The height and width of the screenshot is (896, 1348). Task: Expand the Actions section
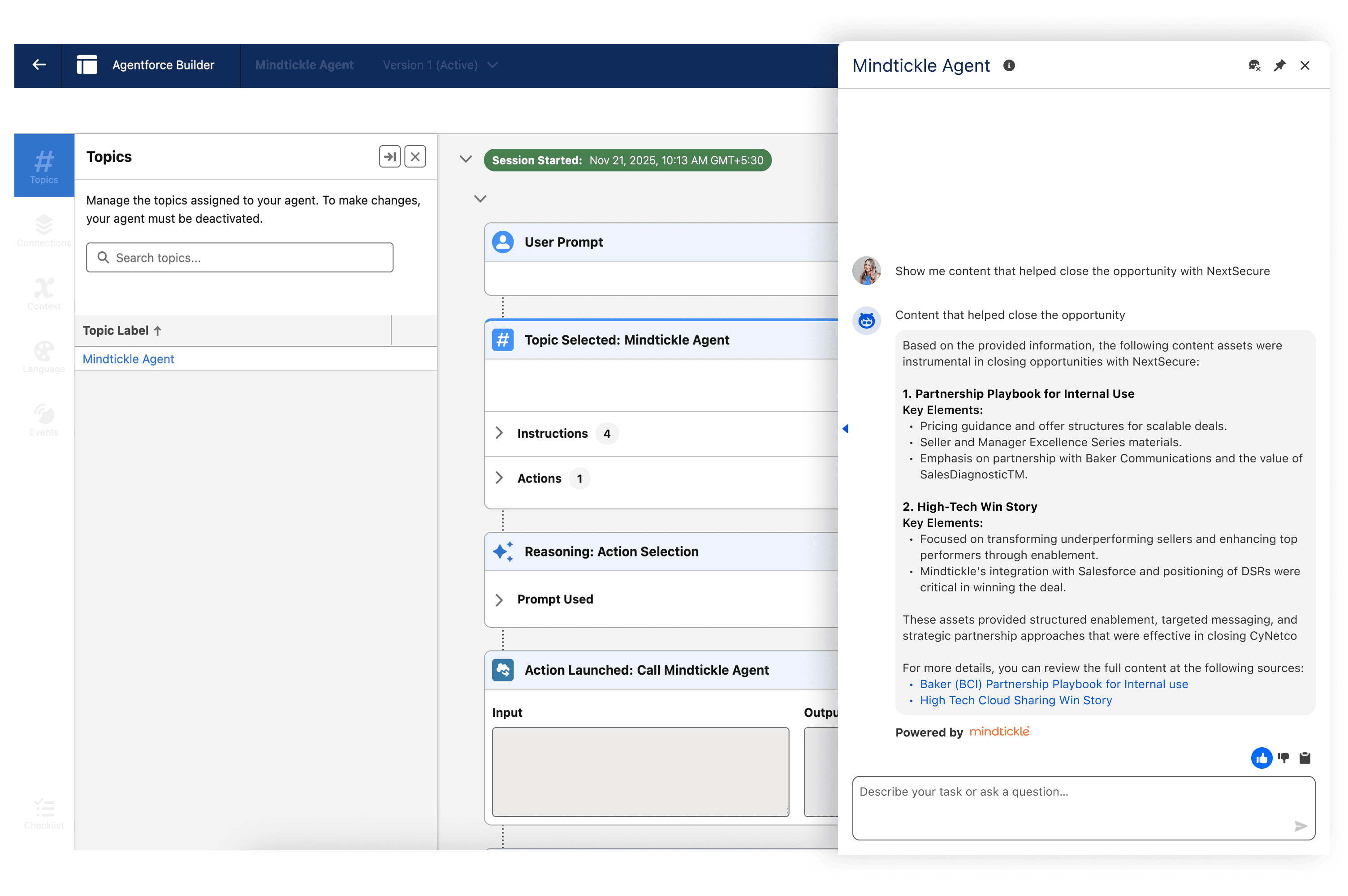(x=499, y=478)
